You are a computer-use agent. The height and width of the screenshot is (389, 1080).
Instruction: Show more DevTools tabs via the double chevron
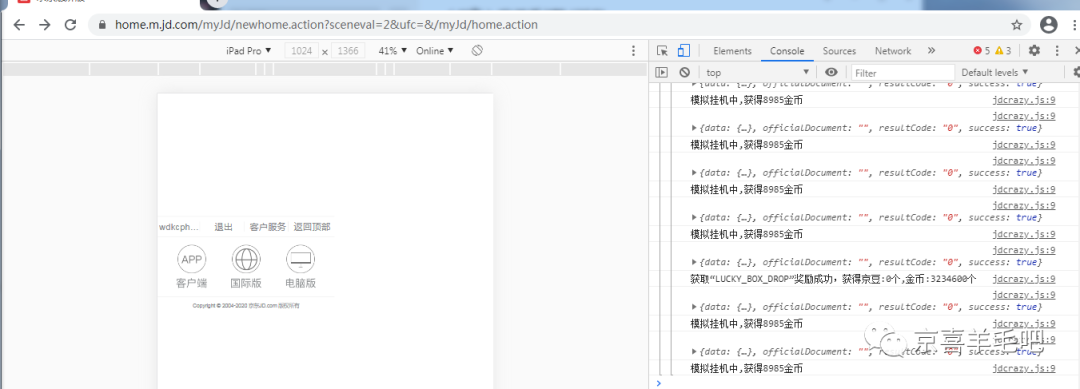click(x=932, y=51)
